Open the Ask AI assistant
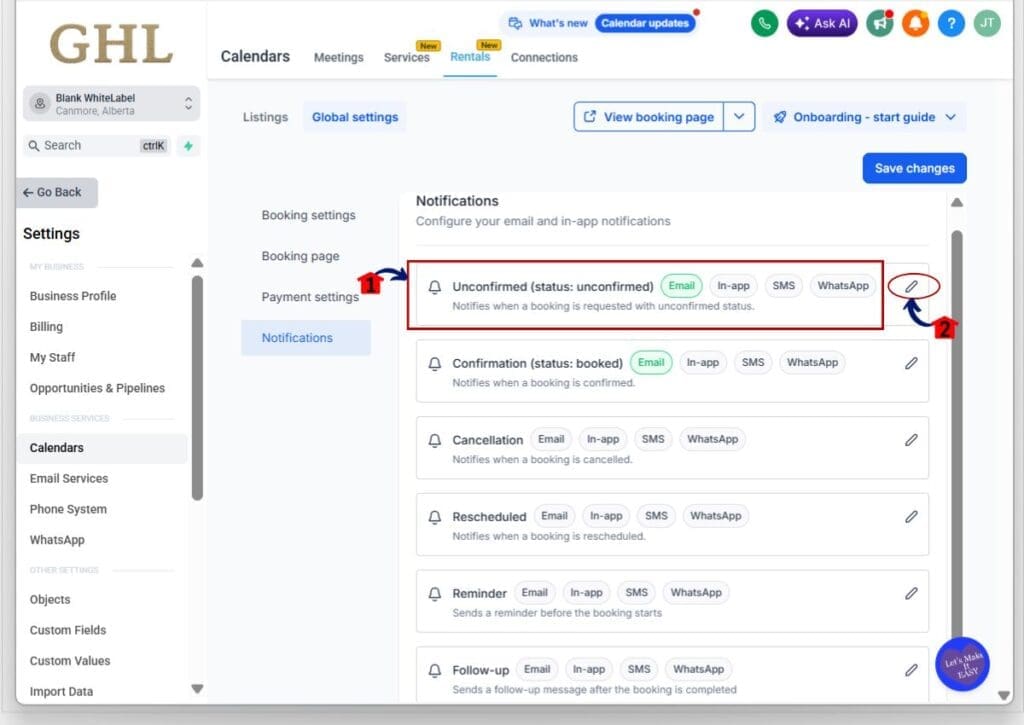The image size is (1024, 725). pos(822,24)
